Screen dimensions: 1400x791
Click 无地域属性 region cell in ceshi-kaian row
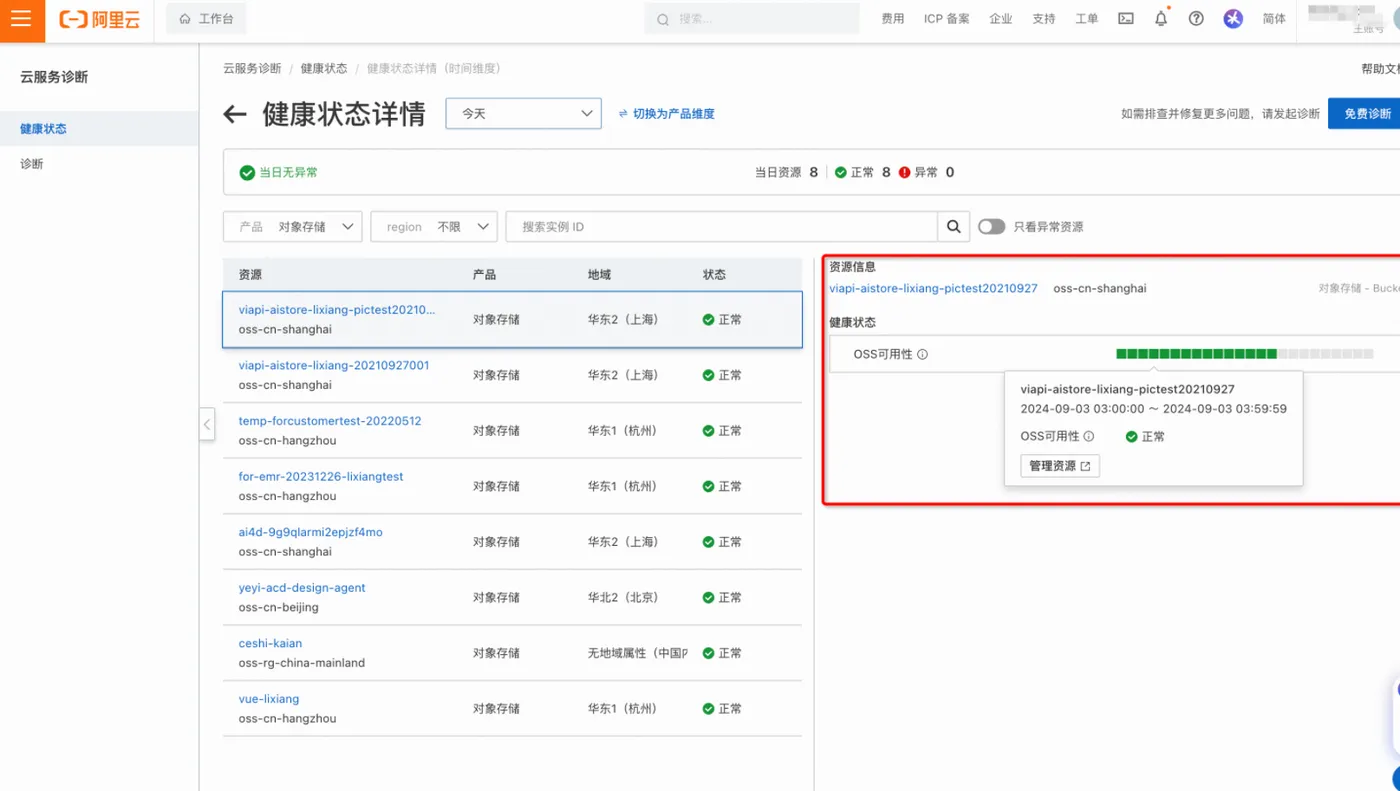637,653
